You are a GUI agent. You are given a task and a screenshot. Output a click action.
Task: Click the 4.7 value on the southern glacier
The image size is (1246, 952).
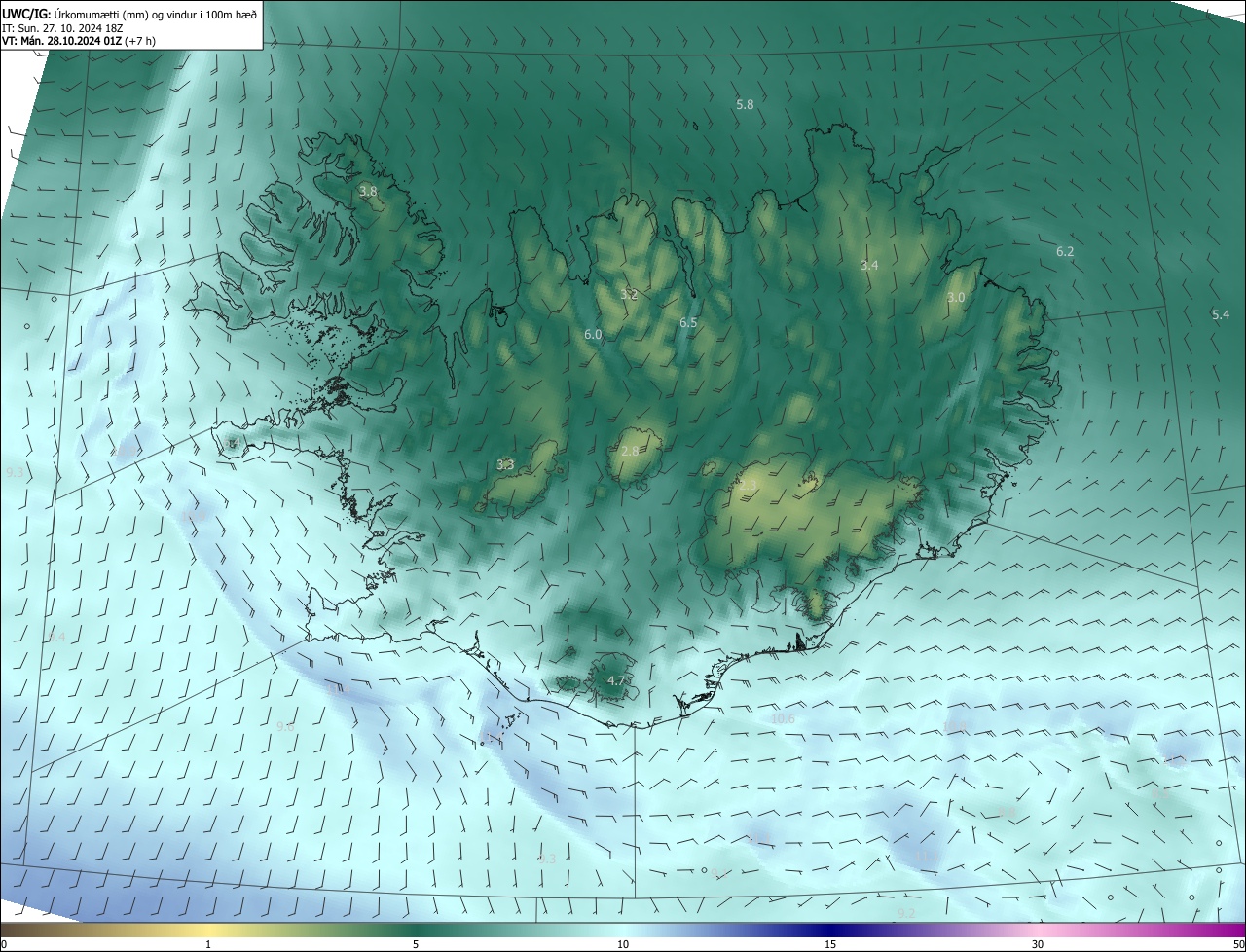616,680
